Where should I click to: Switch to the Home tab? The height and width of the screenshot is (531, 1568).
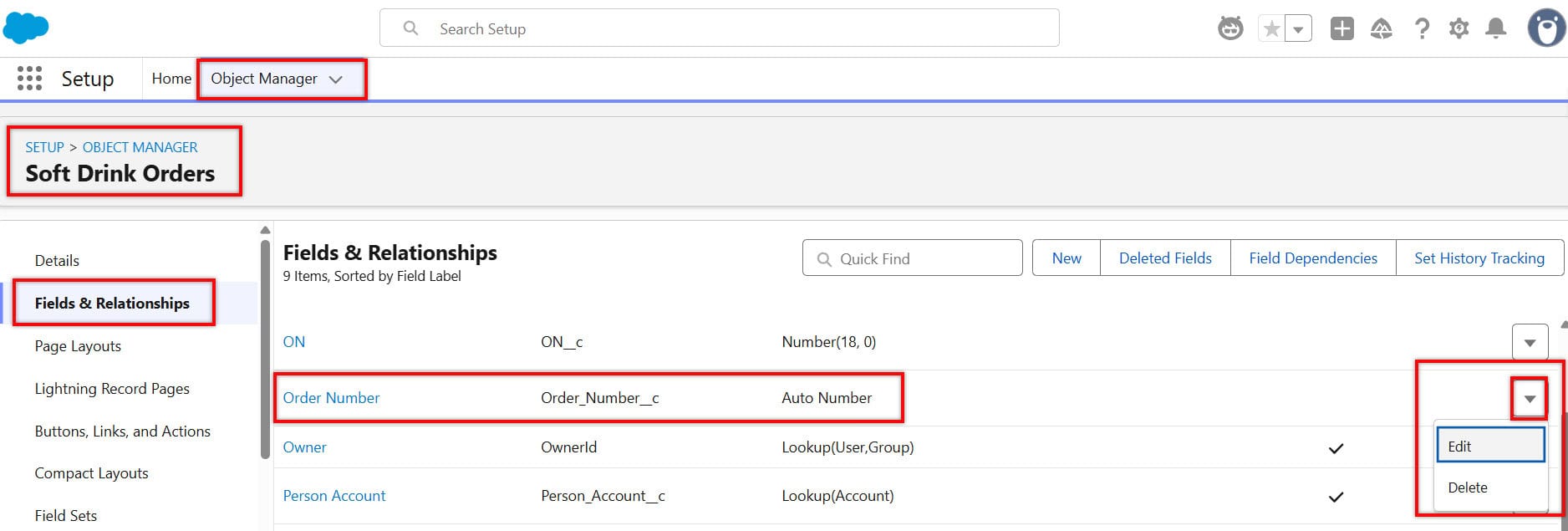pos(171,79)
